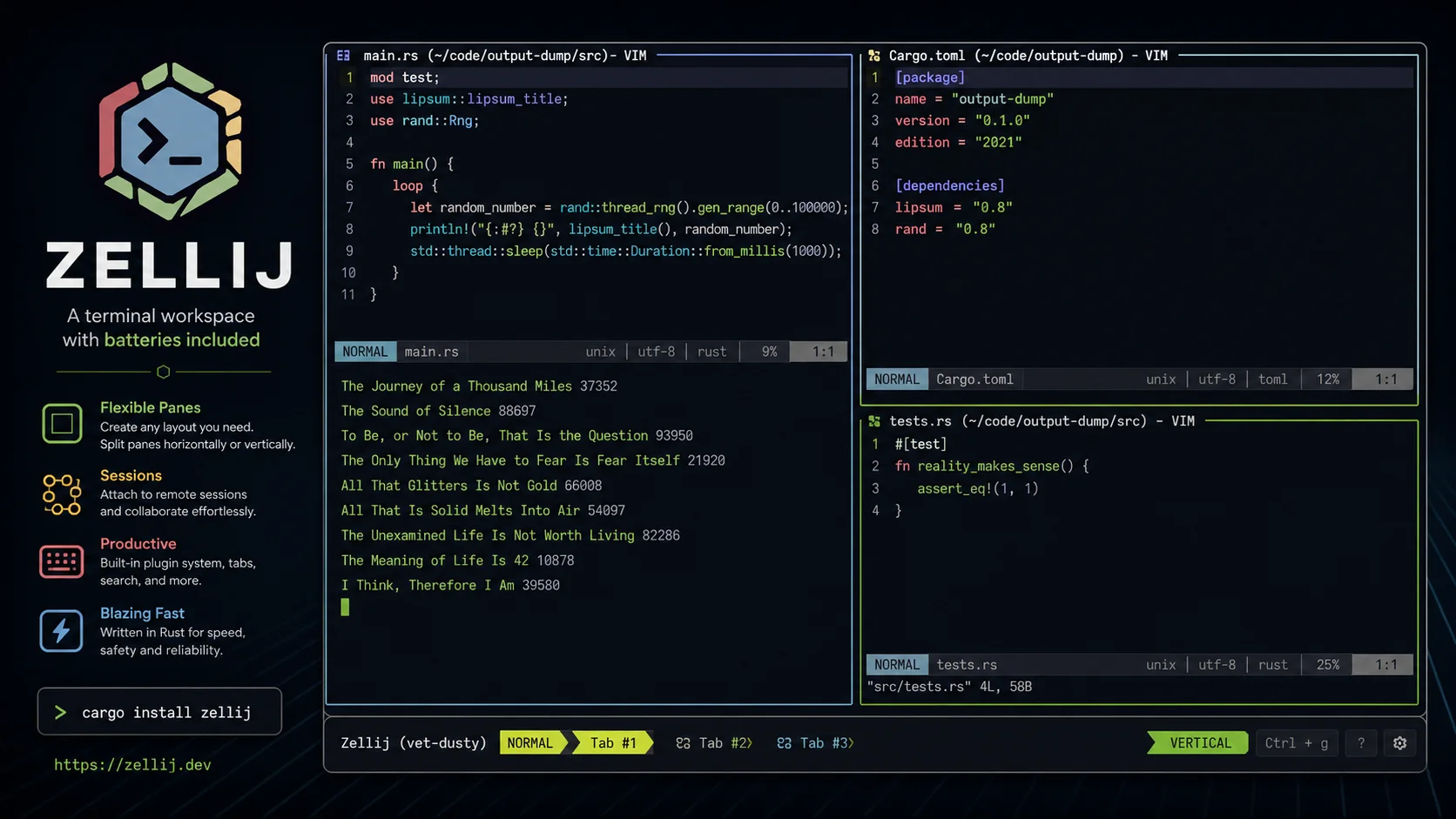Click the icon before the Tab #2 label
This screenshot has width=1456, height=819.
tap(684, 743)
